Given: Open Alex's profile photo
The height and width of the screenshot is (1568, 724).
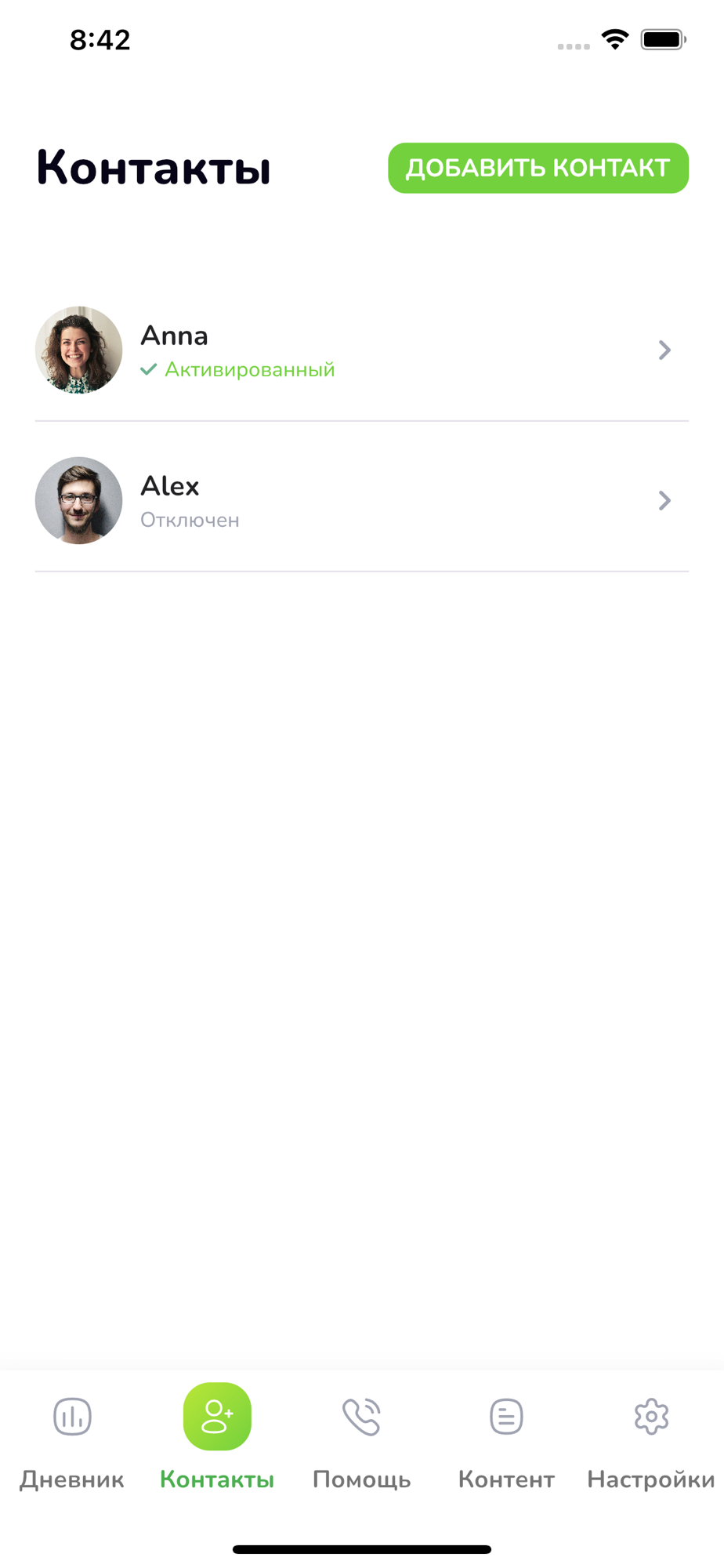Looking at the screenshot, I should pyautogui.click(x=78, y=500).
